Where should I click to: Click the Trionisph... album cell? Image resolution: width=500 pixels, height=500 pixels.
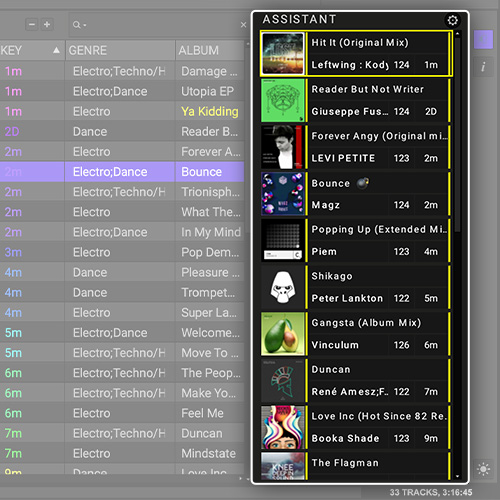[x=210, y=192]
